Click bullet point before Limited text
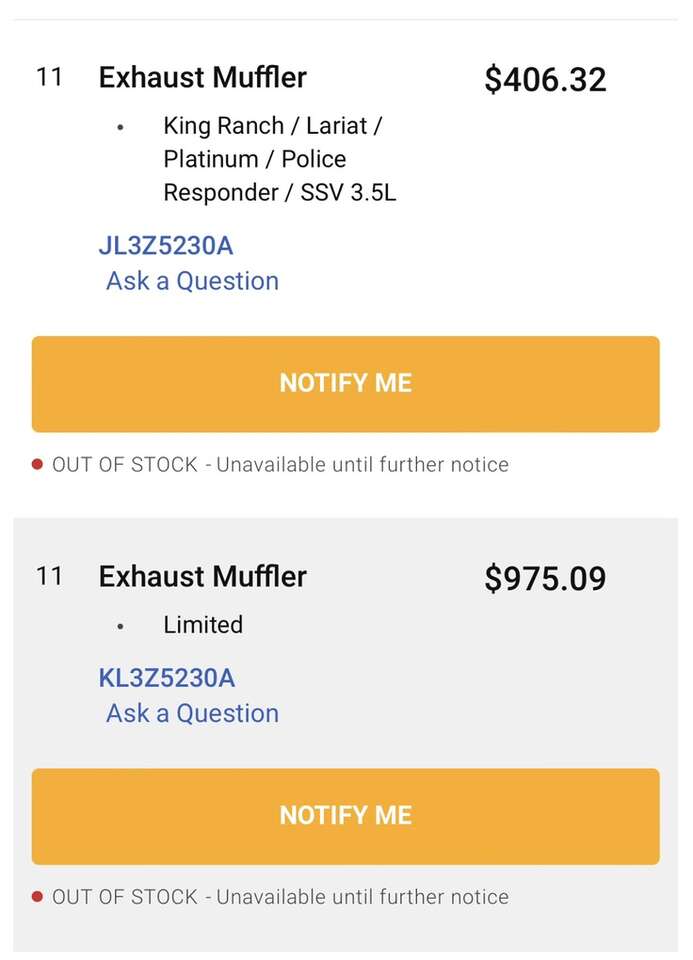 [x=120, y=627]
